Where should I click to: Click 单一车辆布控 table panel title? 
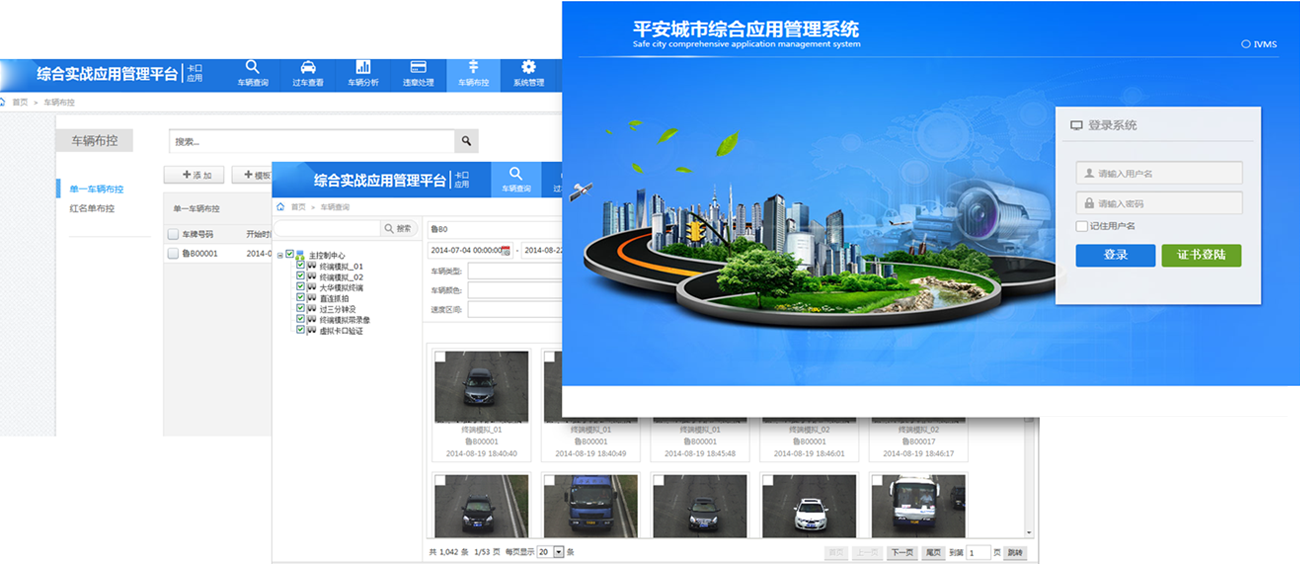click(196, 209)
